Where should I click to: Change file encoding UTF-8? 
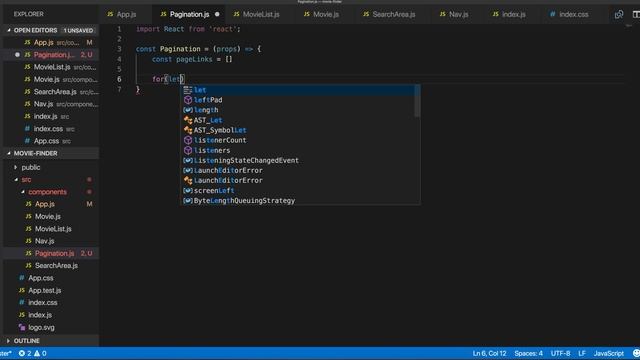point(560,353)
